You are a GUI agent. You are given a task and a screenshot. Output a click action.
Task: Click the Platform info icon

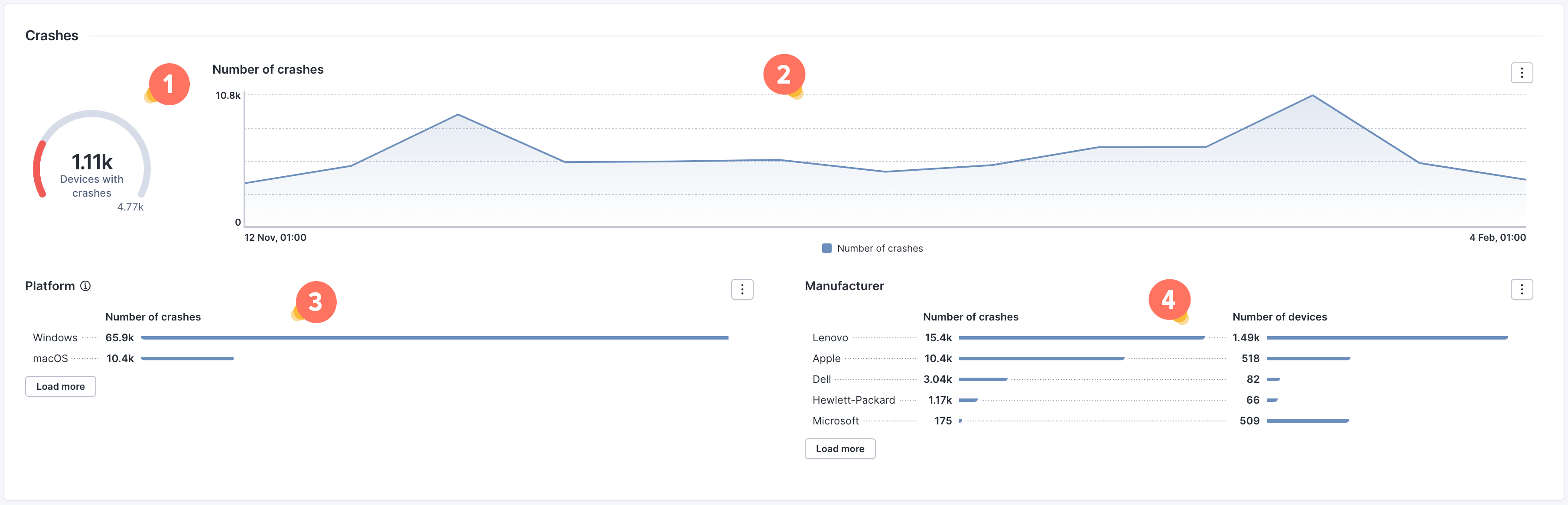pos(86,286)
